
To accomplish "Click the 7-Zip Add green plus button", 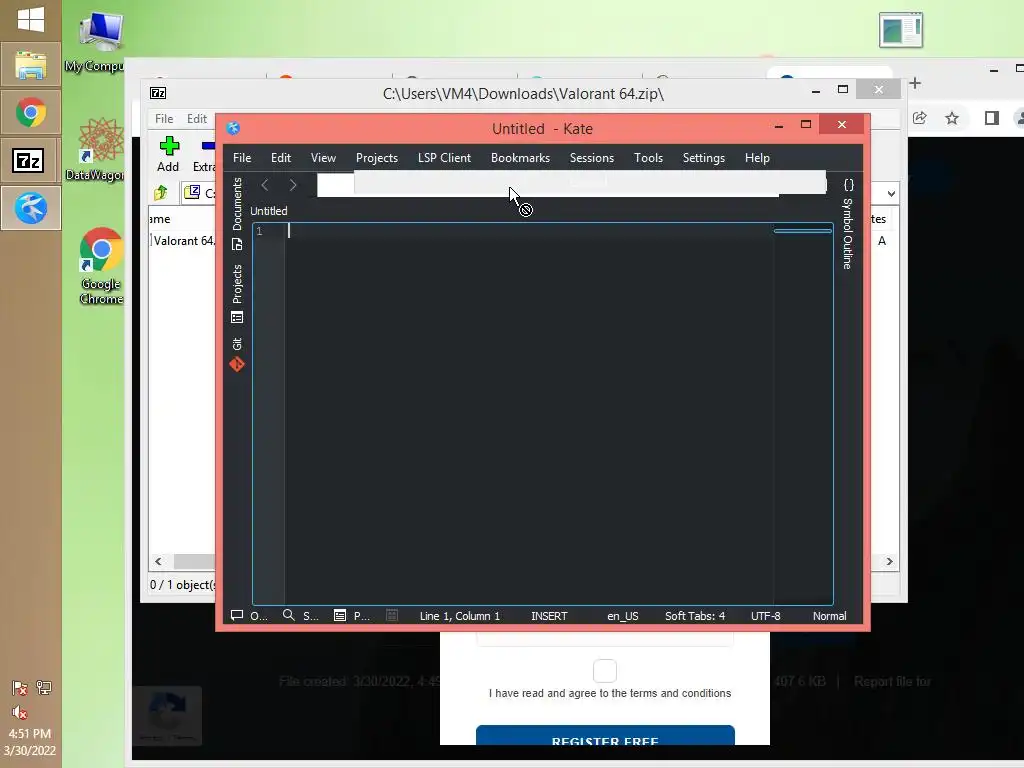I will coord(168,154).
